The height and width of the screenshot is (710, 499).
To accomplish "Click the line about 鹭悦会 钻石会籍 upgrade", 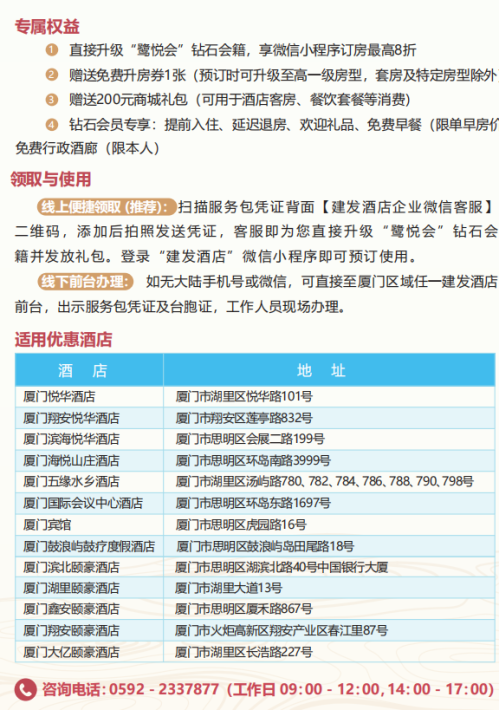I will click(242, 49).
